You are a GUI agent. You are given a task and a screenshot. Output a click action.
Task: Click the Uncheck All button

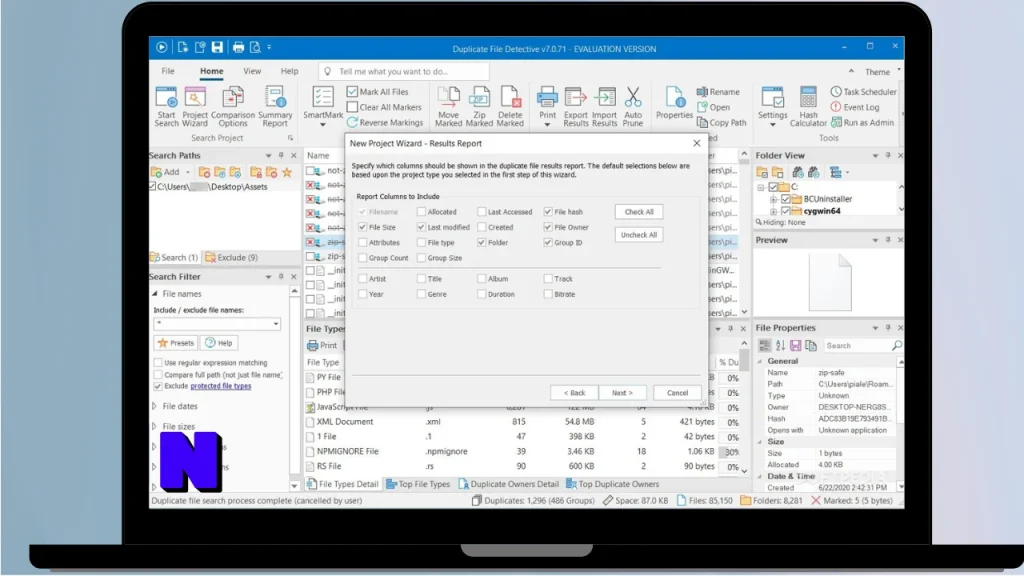point(639,235)
